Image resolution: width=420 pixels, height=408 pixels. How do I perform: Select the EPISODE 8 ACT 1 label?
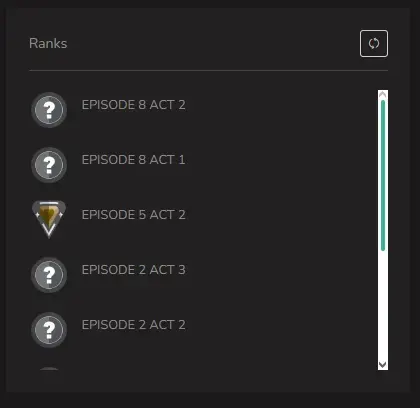point(133,160)
